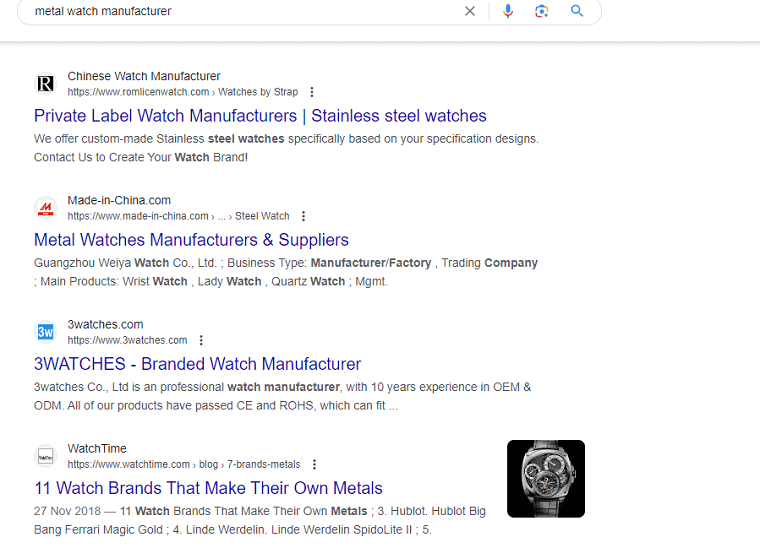The height and width of the screenshot is (559, 760).
Task: Start voice search with the microphone icon
Action: 507,11
